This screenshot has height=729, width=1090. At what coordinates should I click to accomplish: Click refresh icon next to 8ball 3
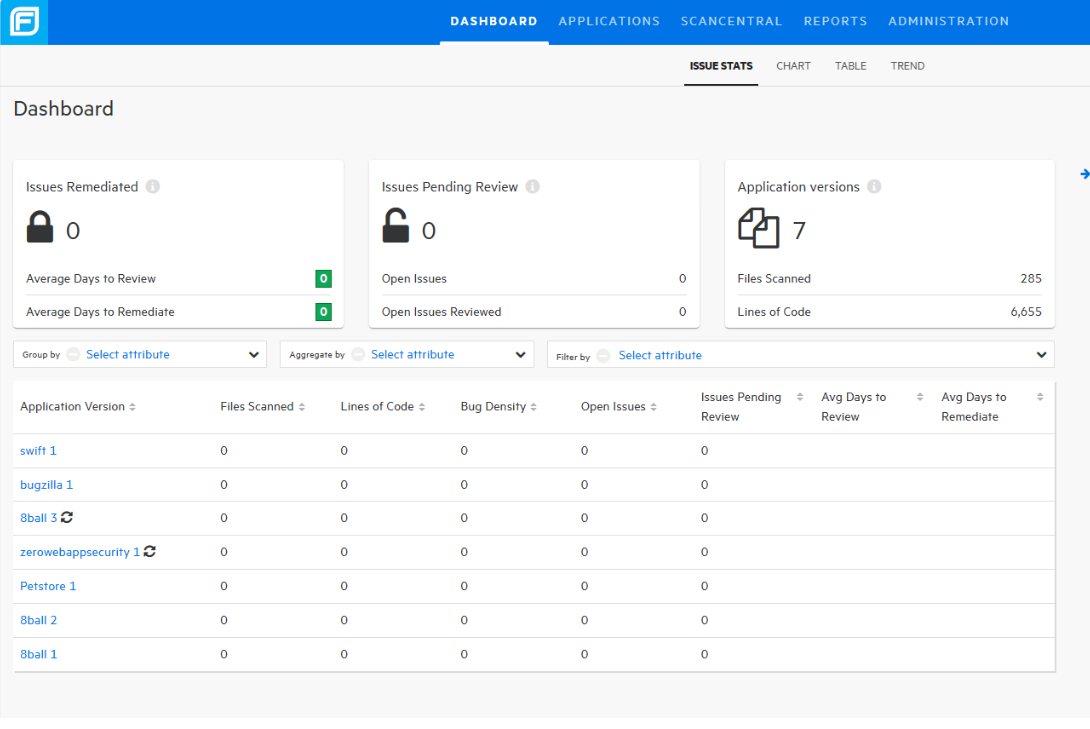tap(67, 518)
